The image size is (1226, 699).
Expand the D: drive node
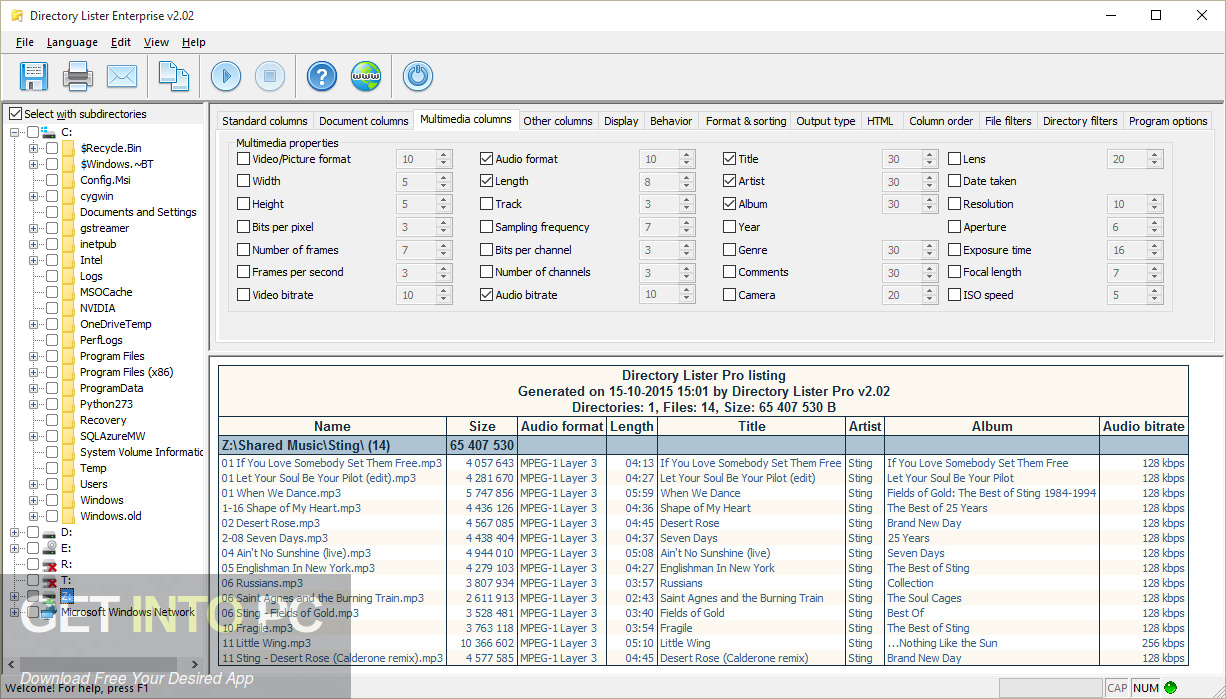click(15, 532)
